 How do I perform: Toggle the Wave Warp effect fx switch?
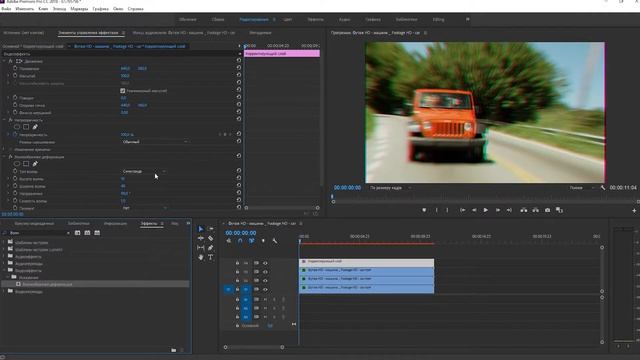(11, 157)
